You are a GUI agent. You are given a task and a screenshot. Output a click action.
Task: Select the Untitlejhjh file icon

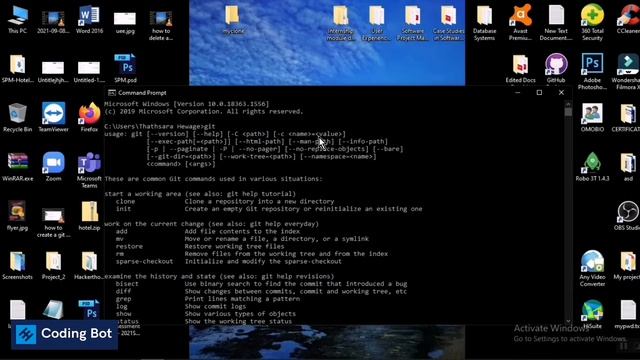pos(53,71)
